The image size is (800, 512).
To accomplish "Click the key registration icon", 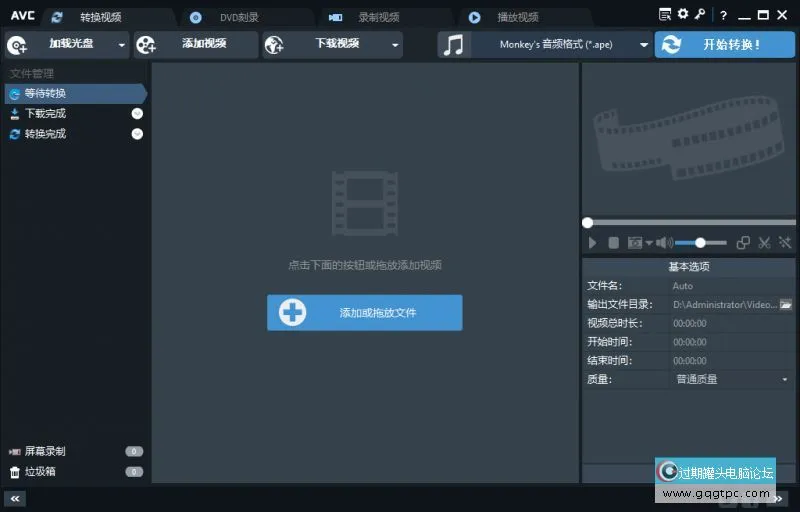I will click(700, 14).
